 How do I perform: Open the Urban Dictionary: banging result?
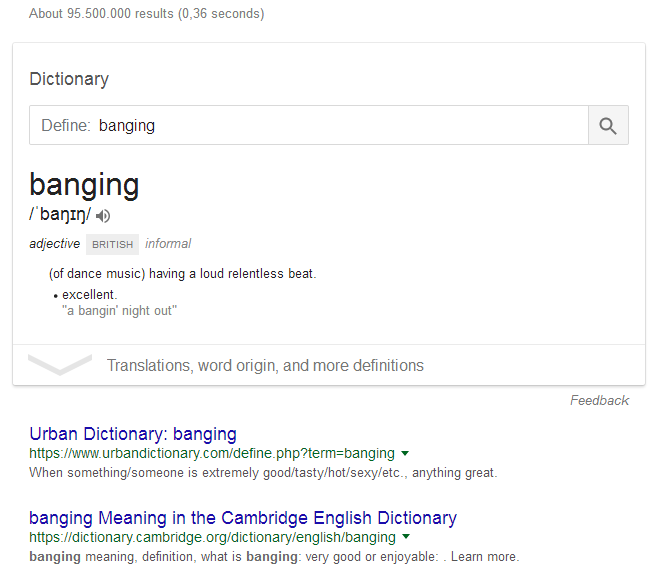[133, 434]
